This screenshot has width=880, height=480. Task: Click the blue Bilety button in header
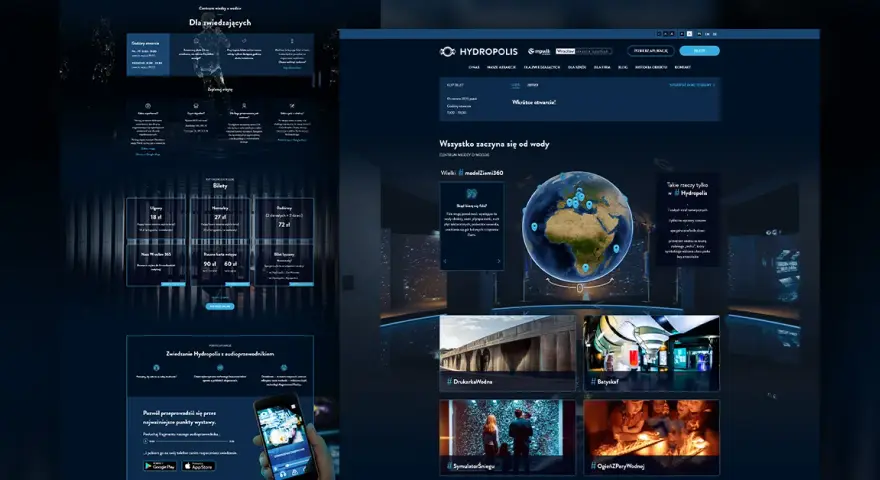coord(699,51)
